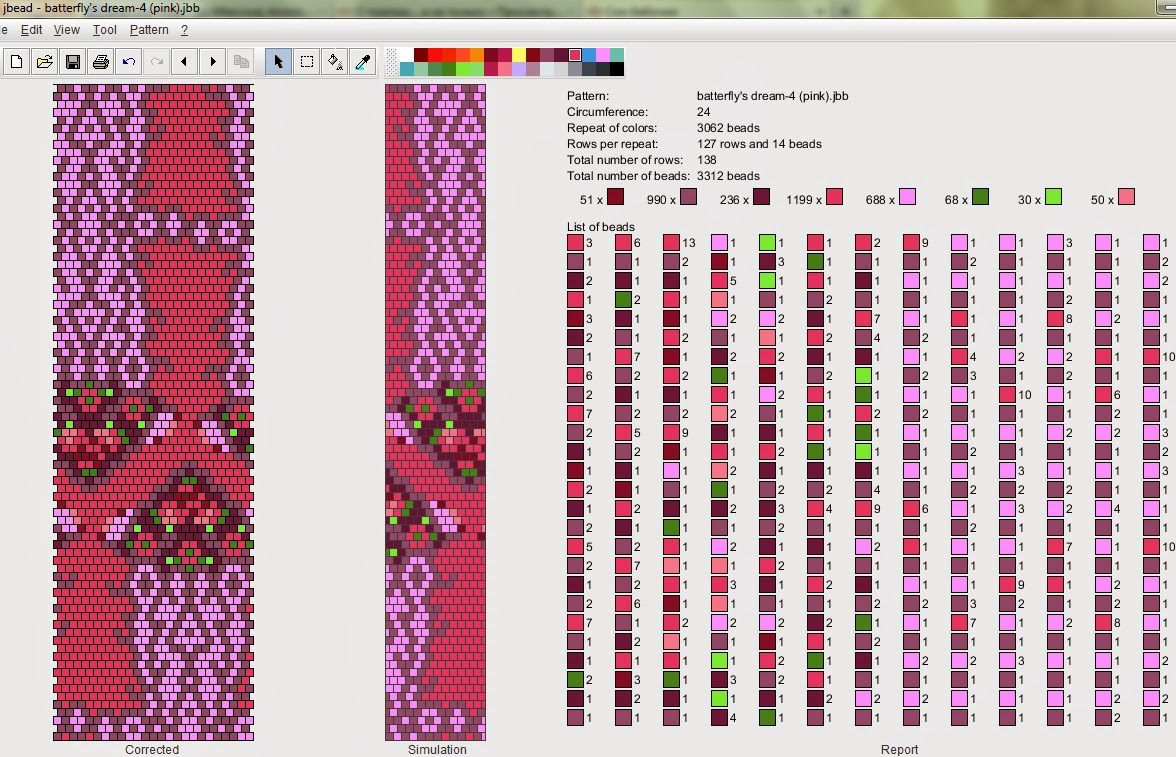Click the Corrected pattern view
Image resolution: width=1176 pixels, height=757 pixels.
click(x=153, y=412)
